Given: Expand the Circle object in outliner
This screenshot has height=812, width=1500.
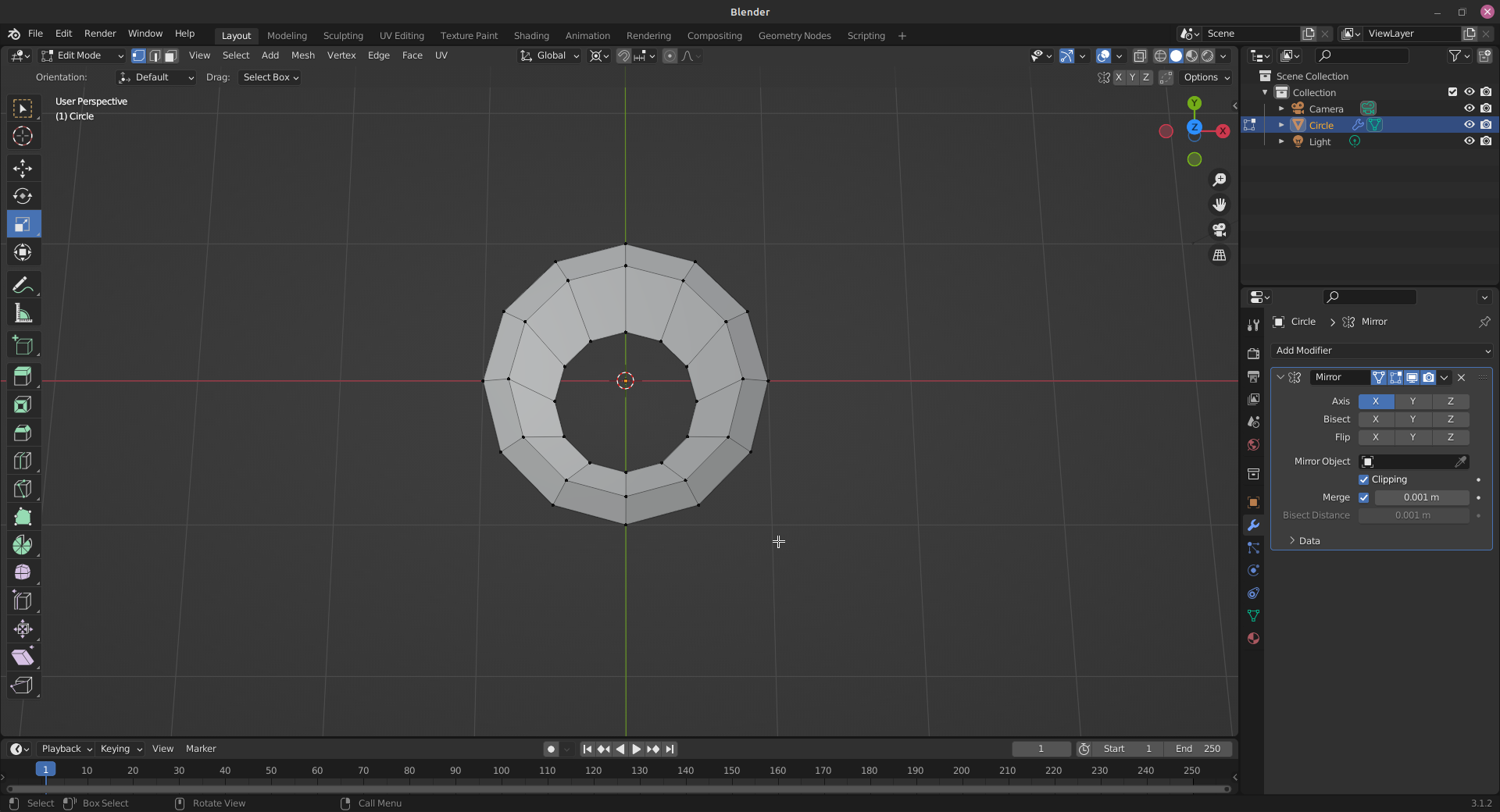Looking at the screenshot, I should [1281, 125].
